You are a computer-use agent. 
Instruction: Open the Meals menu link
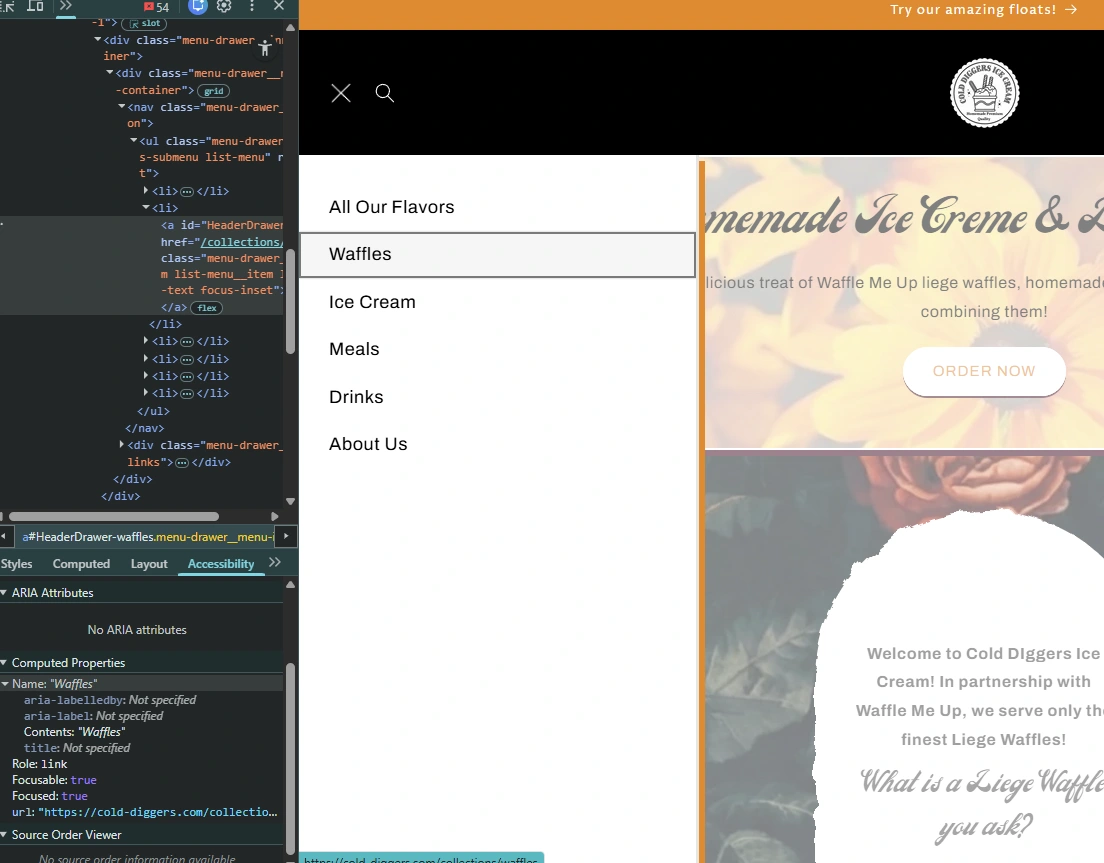354,349
